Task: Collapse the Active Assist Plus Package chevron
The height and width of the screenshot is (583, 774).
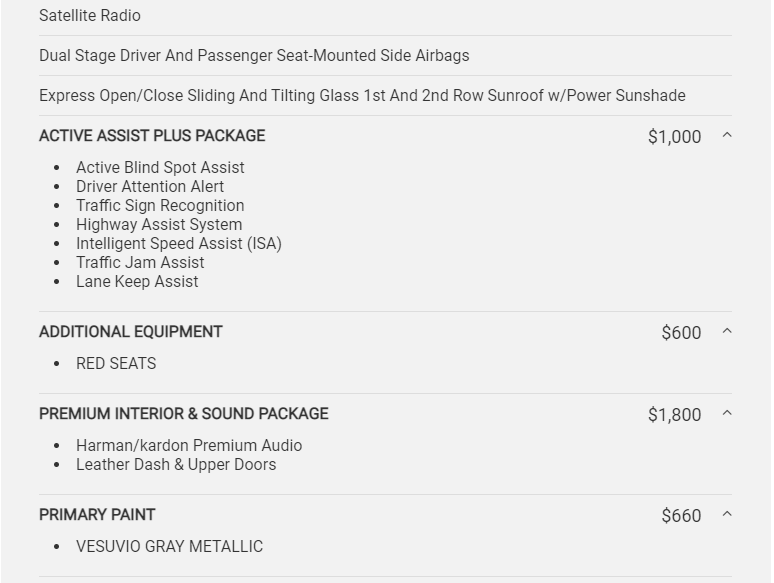Action: pos(727,135)
